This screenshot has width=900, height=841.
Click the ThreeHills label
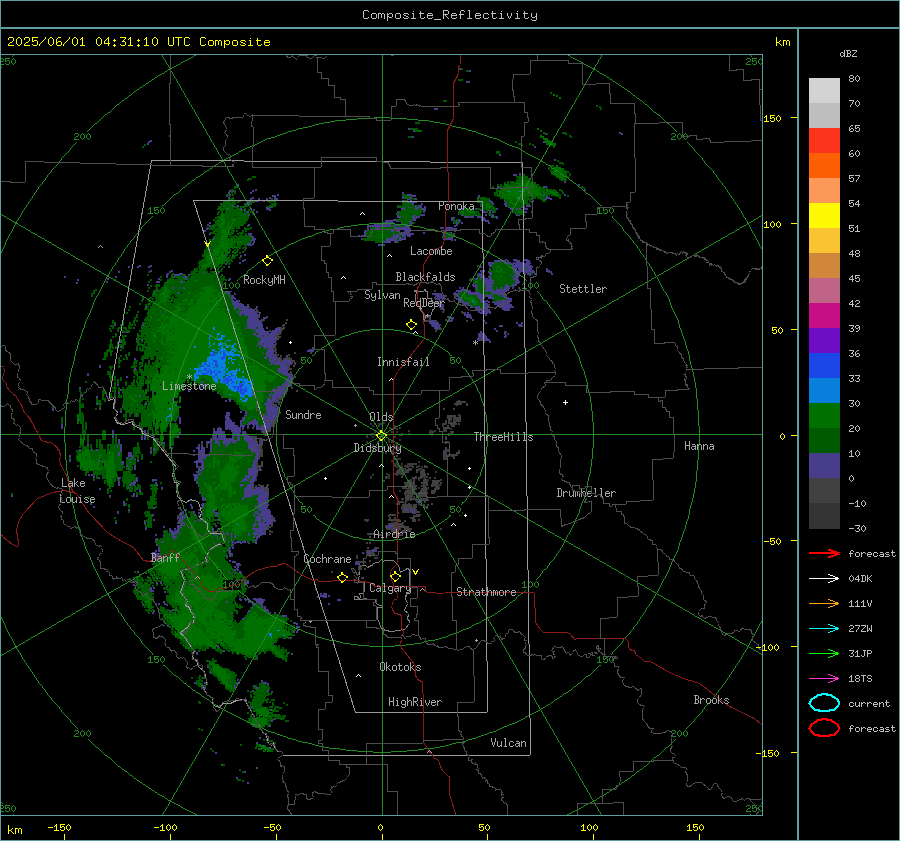(503, 437)
